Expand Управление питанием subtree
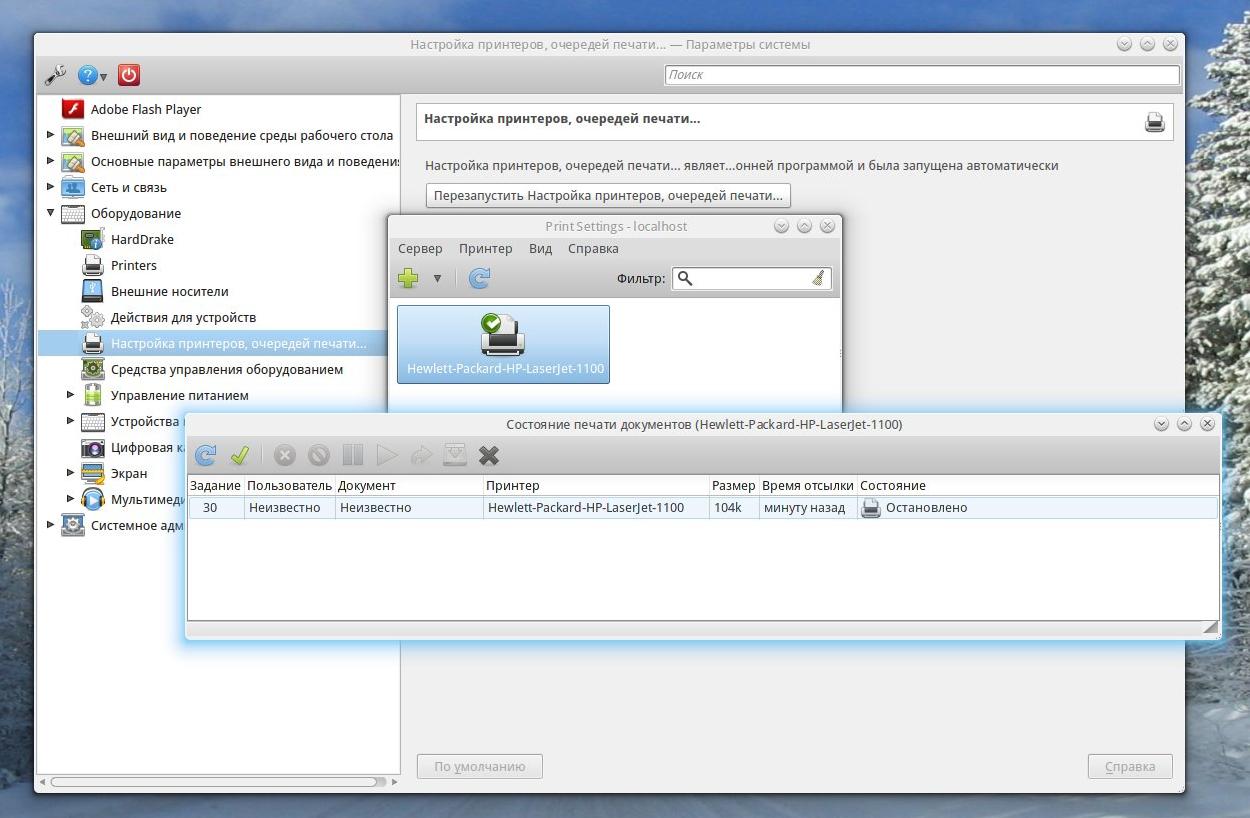1250x818 pixels. point(71,394)
